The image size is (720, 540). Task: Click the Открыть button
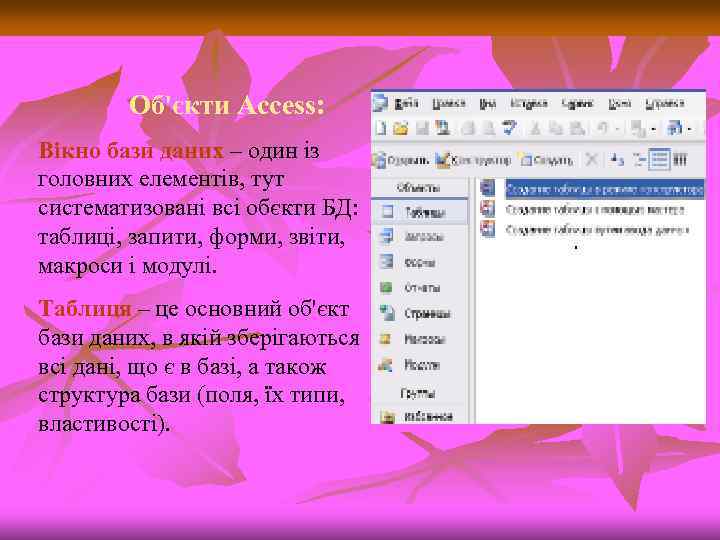(401, 160)
